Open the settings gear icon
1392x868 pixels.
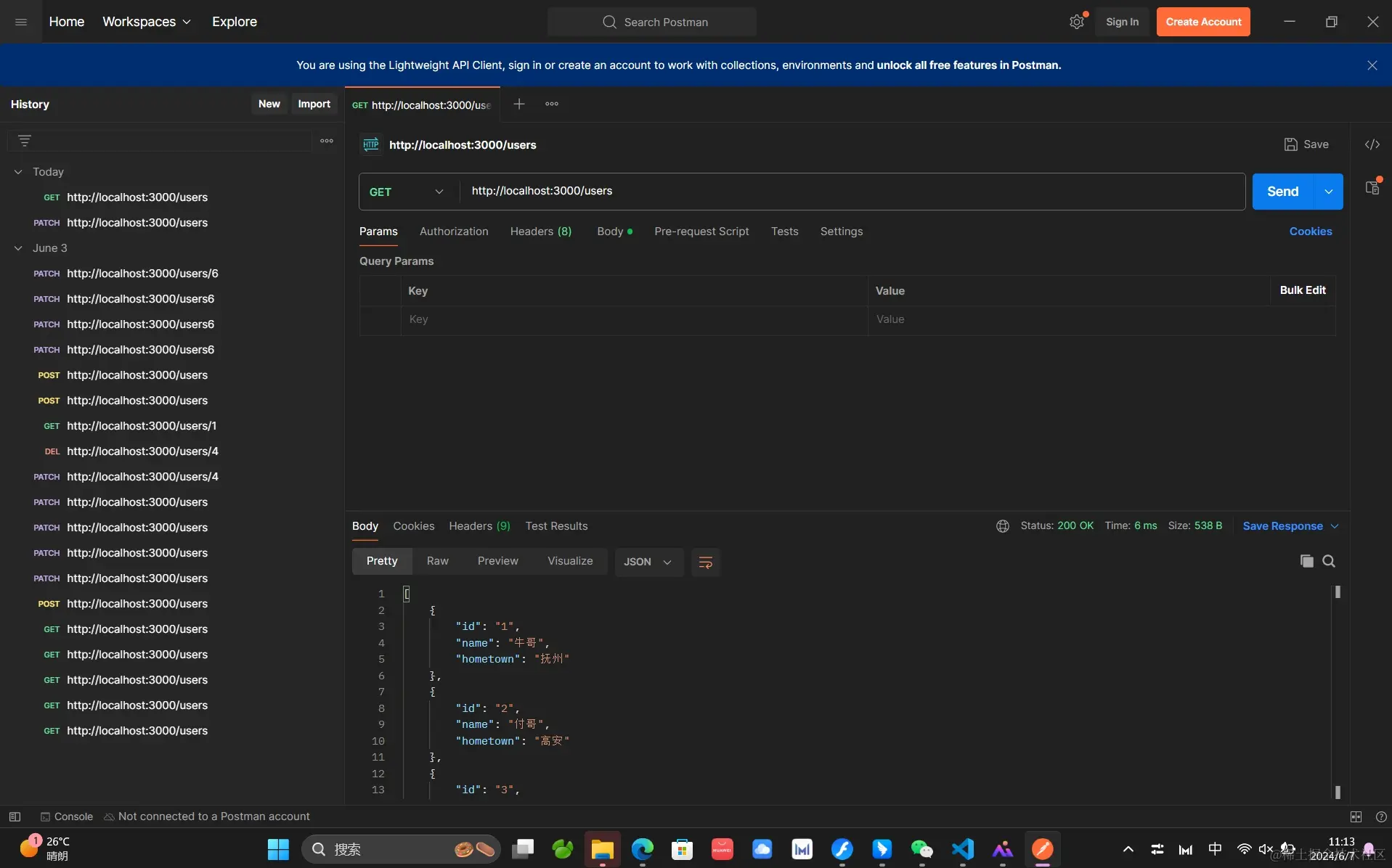[x=1077, y=22]
